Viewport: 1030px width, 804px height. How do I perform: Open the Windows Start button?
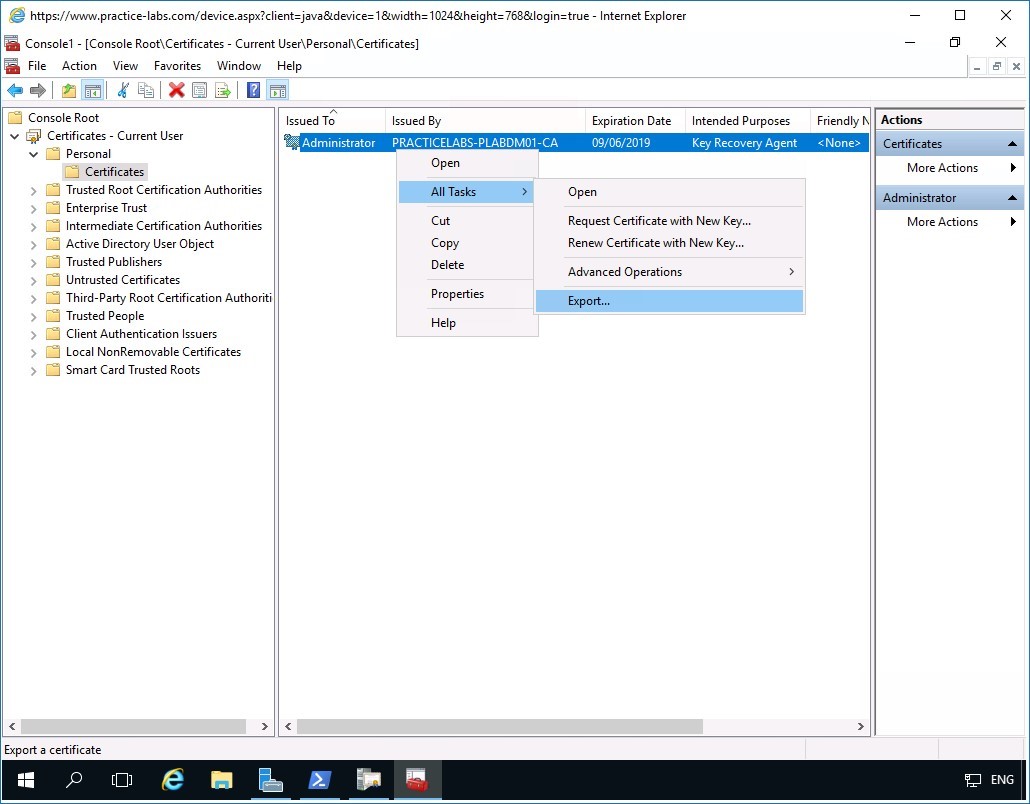(x=26, y=780)
